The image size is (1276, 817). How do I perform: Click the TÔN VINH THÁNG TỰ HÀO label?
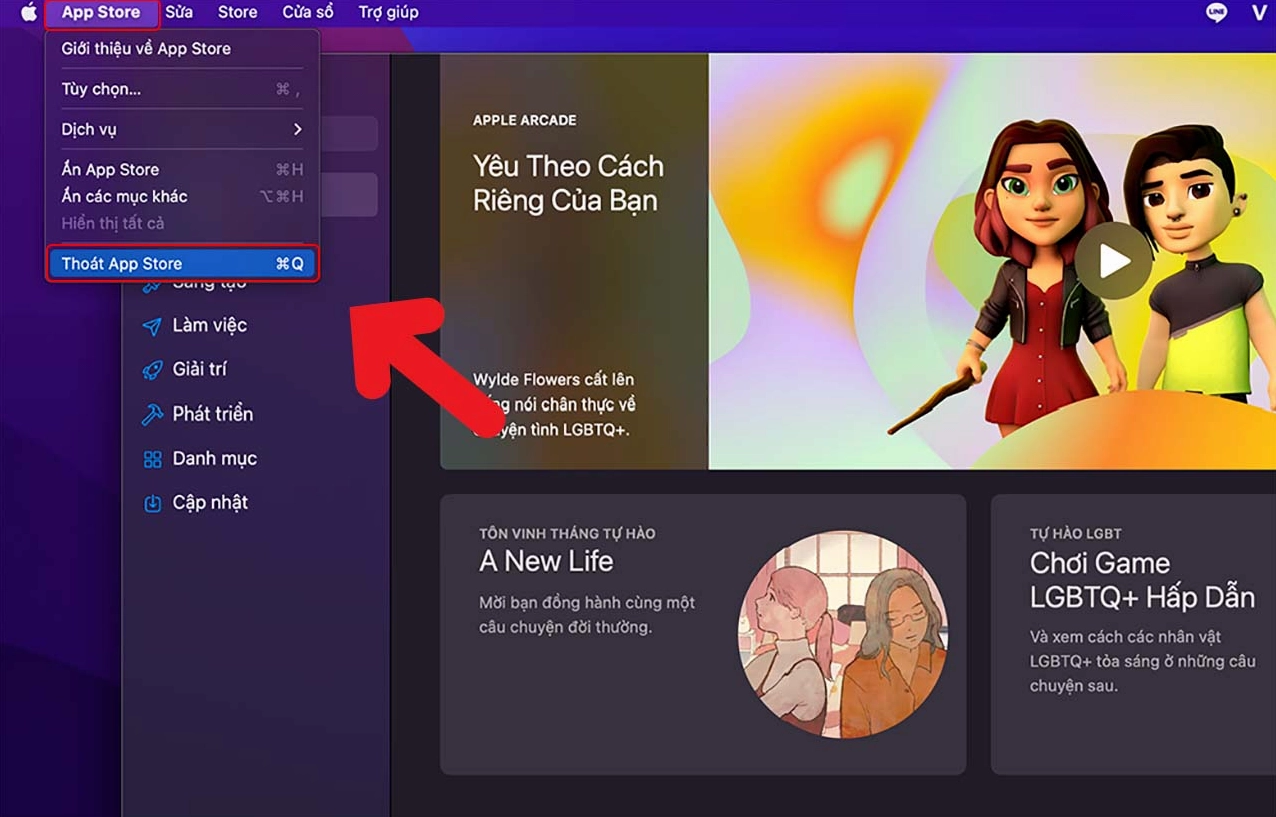pyautogui.click(x=567, y=533)
